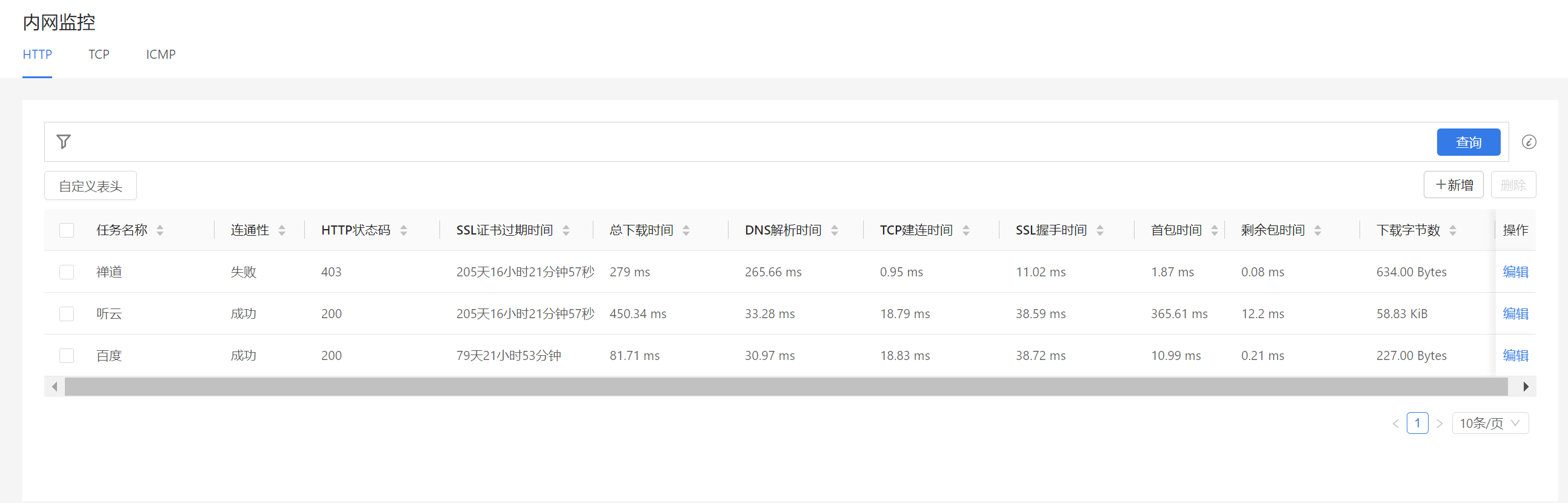
Task: Sort by TCP建连时间 column
Action: [966, 230]
